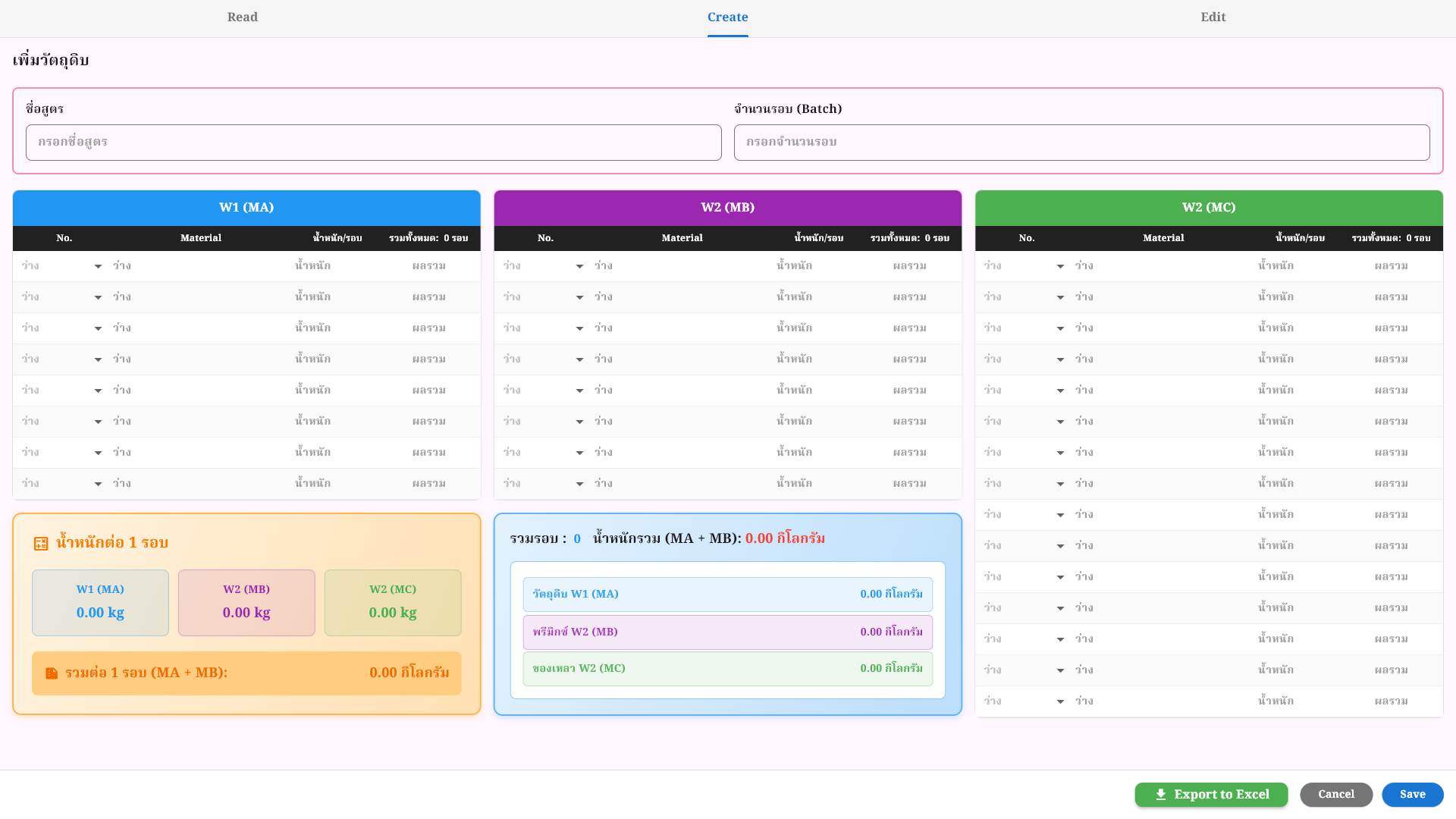
Task: Open first No. dropdown in W2 (MB) table
Action: pos(579,266)
